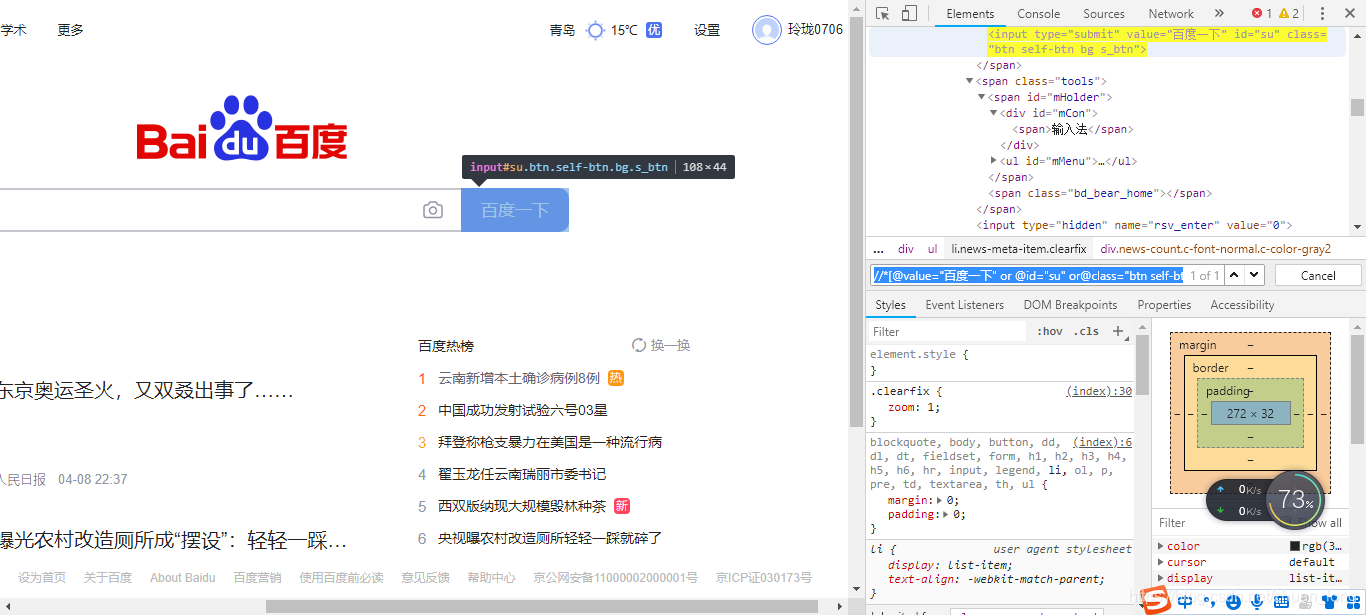Click the camera icon in Baidu search box
The image size is (1366, 615).
point(433,210)
